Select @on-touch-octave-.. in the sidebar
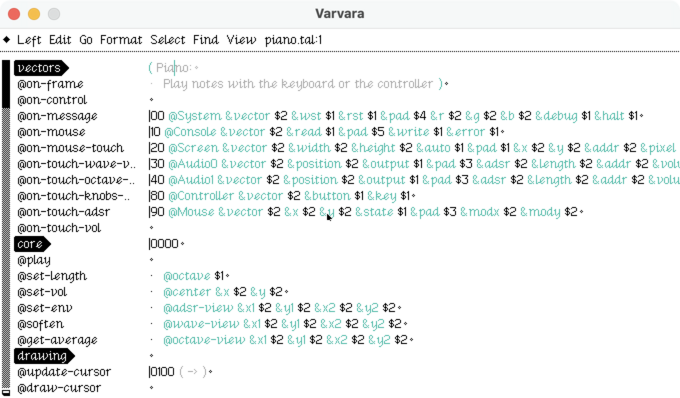The image size is (680, 398). click(x=76, y=180)
